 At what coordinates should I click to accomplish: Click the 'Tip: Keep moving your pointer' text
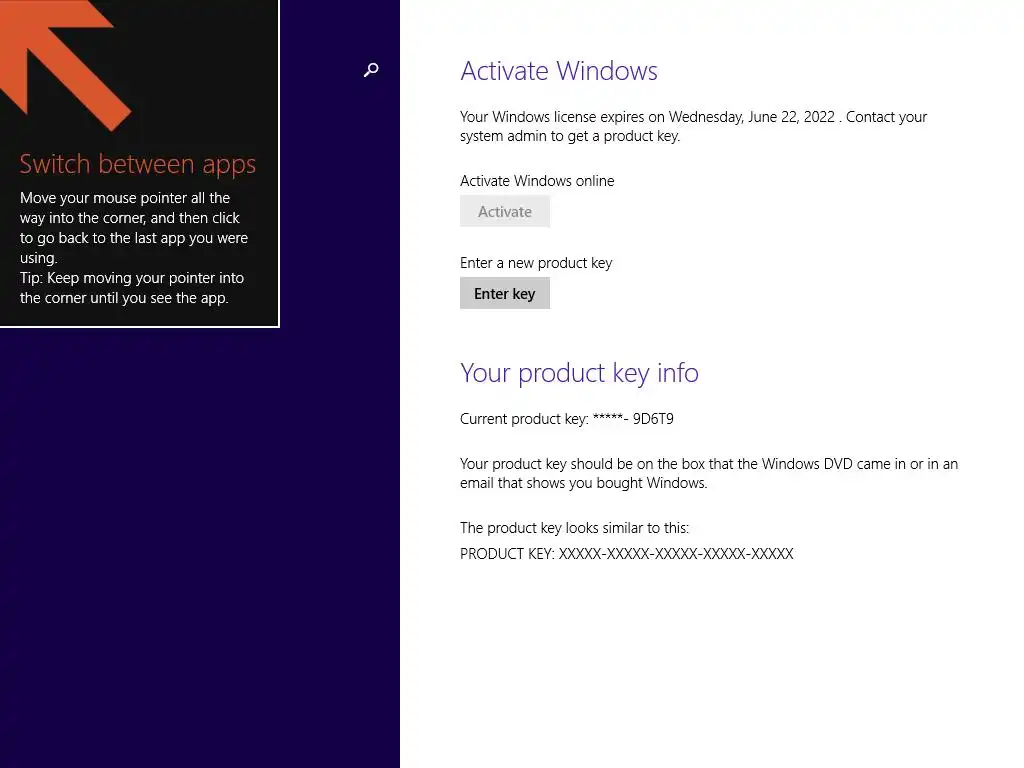tap(132, 288)
